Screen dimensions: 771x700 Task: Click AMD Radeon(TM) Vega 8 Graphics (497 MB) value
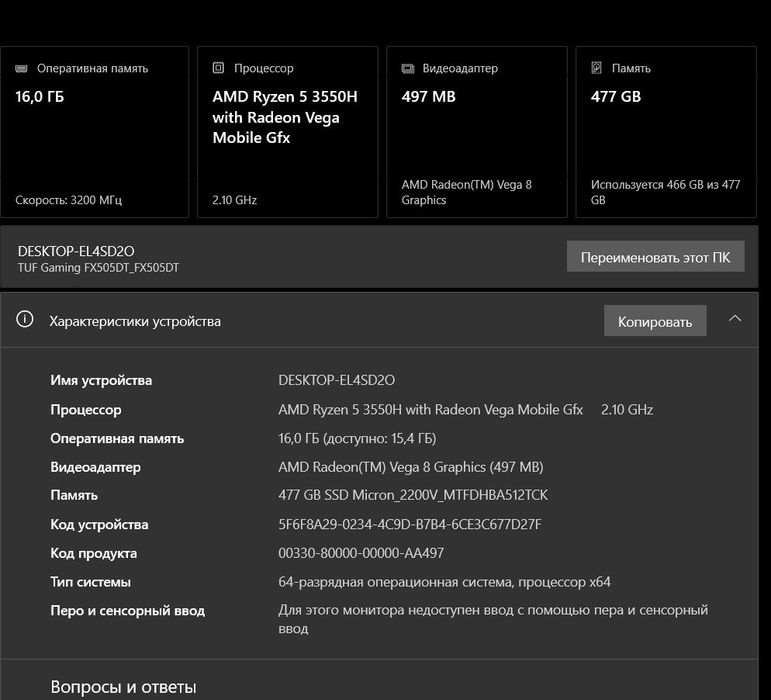(x=411, y=467)
